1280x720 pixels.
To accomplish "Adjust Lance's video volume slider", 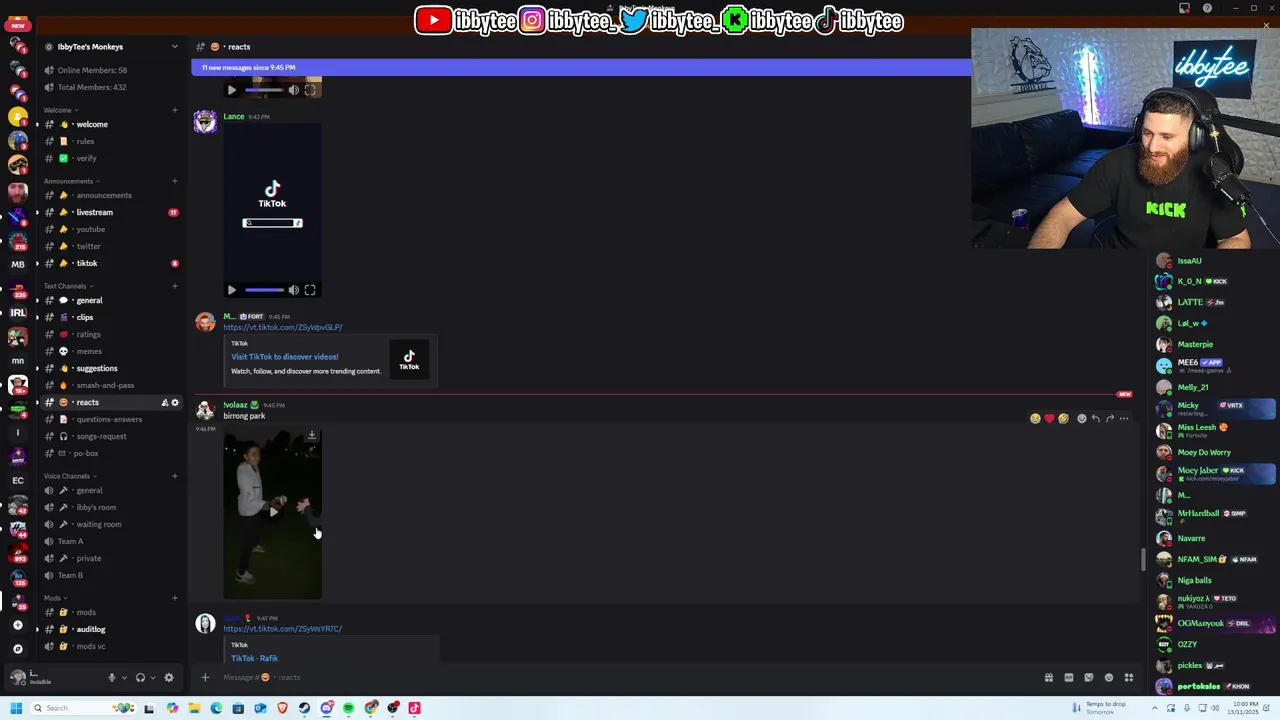I will (x=264, y=290).
